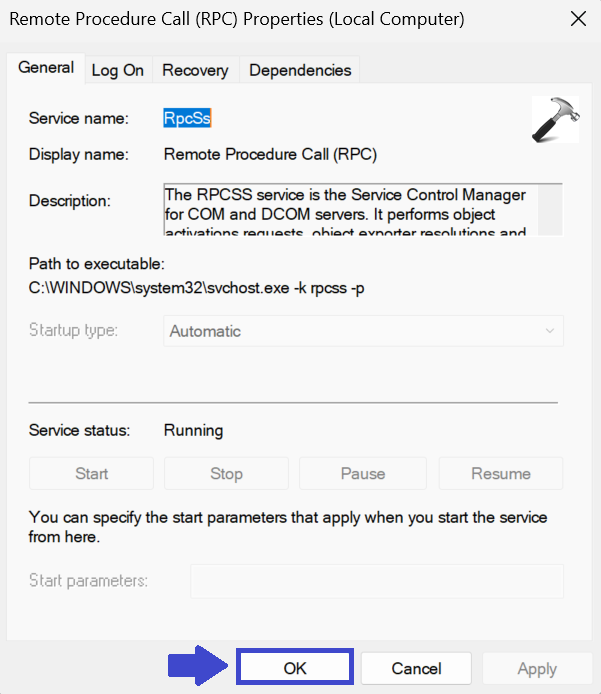Screen dimensions: 601x694
Task: Click the Apply button
Action: [537, 668]
